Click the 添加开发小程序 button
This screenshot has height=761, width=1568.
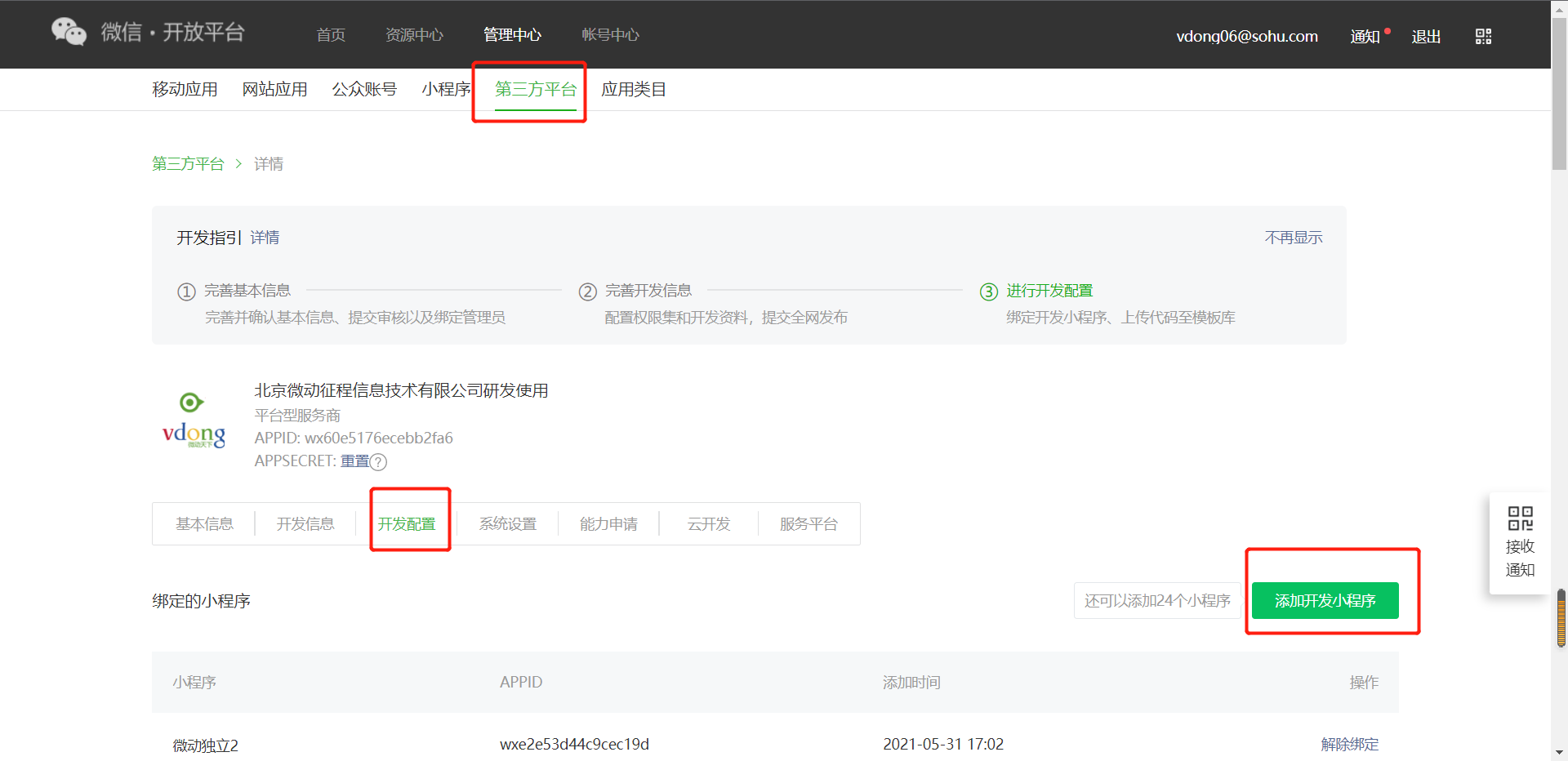(x=1325, y=601)
